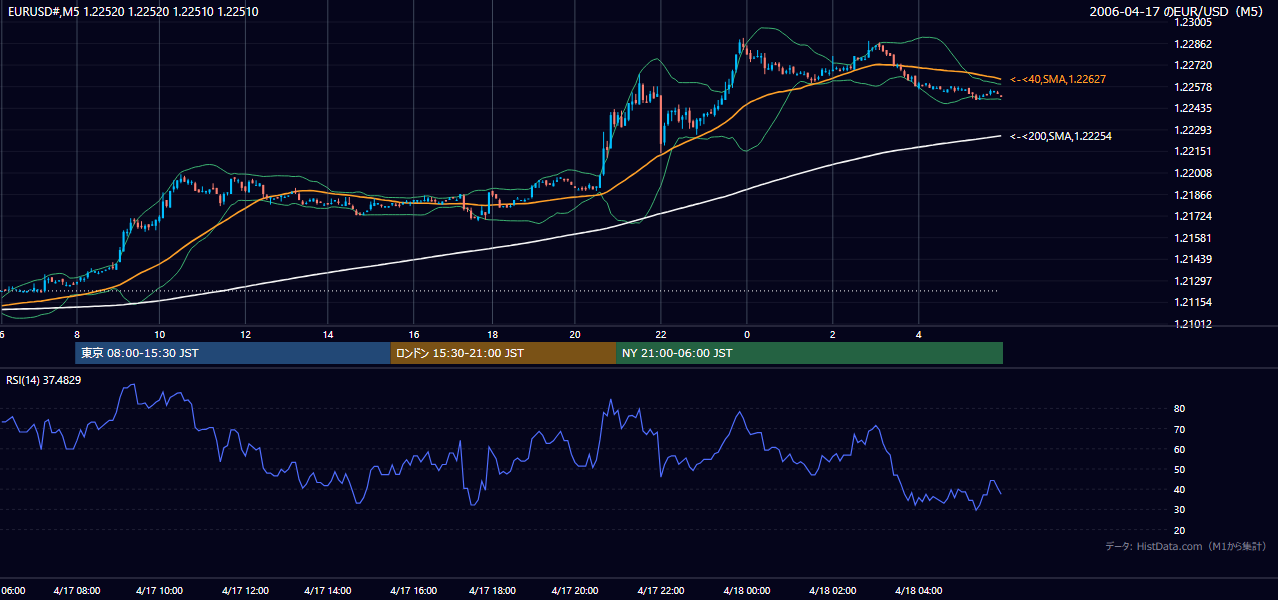Click RSI axis level 60

pos(1180,449)
